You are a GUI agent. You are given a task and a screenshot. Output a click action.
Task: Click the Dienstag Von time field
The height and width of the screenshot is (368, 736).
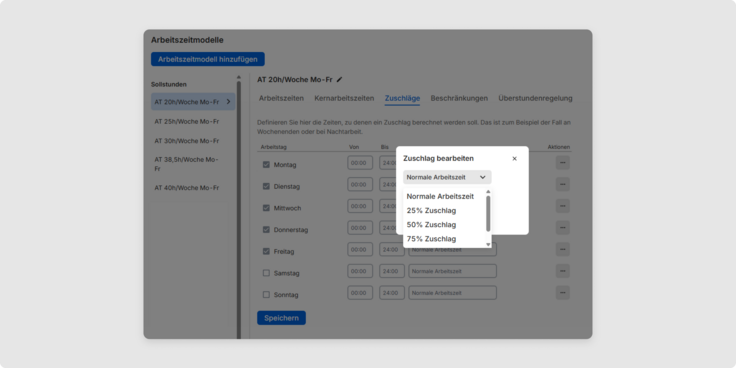click(x=360, y=184)
